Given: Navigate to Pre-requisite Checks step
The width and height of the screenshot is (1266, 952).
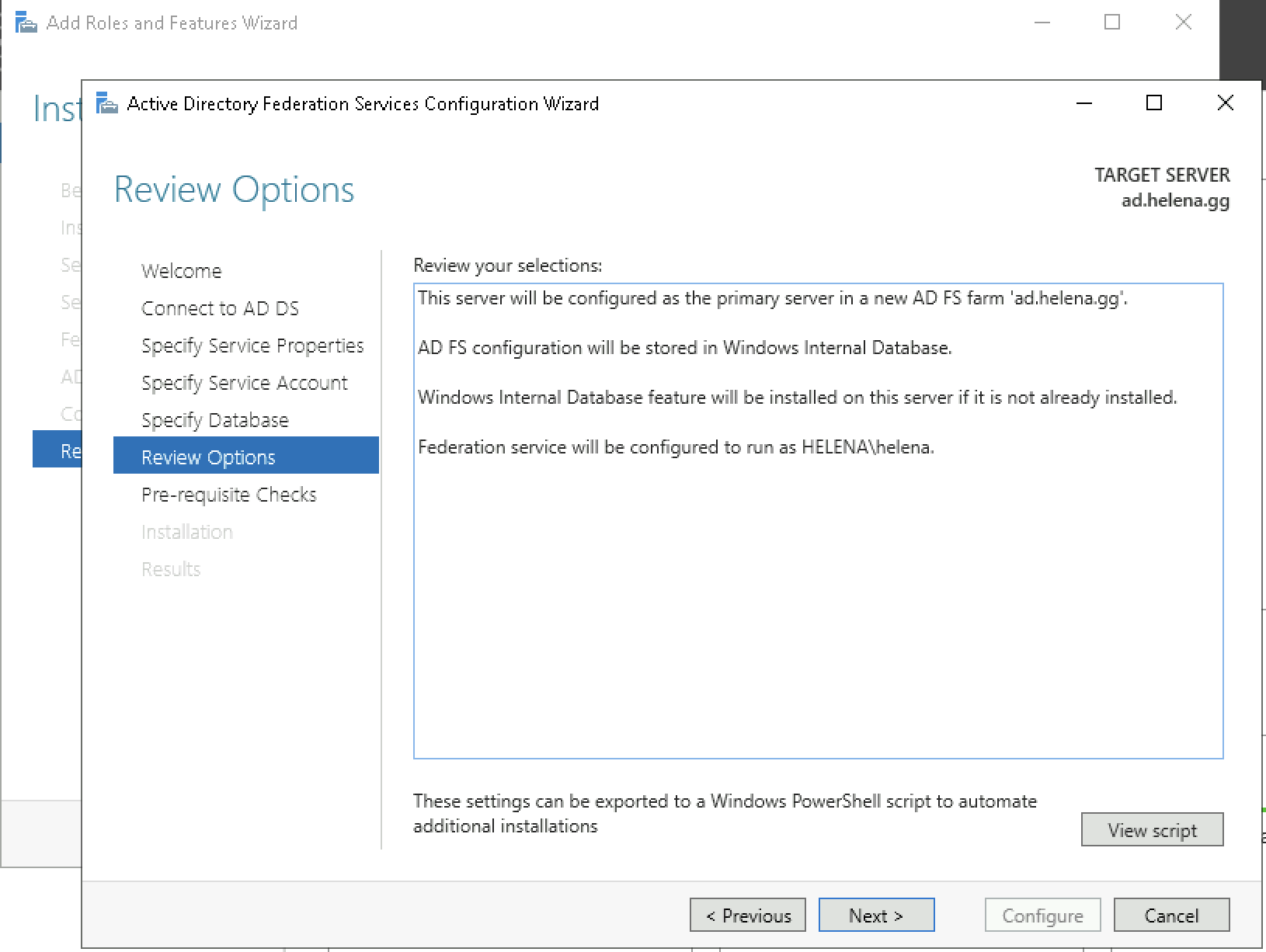Looking at the screenshot, I should [x=228, y=495].
